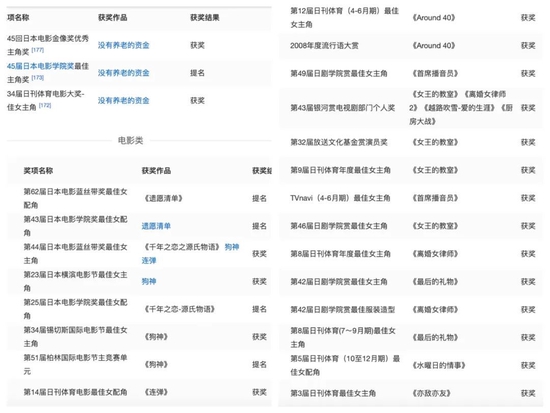550x413 pixels.
Task: Open 没有养老的资金 link in 34届日刊体育电影大奖 row
Action: click(123, 101)
